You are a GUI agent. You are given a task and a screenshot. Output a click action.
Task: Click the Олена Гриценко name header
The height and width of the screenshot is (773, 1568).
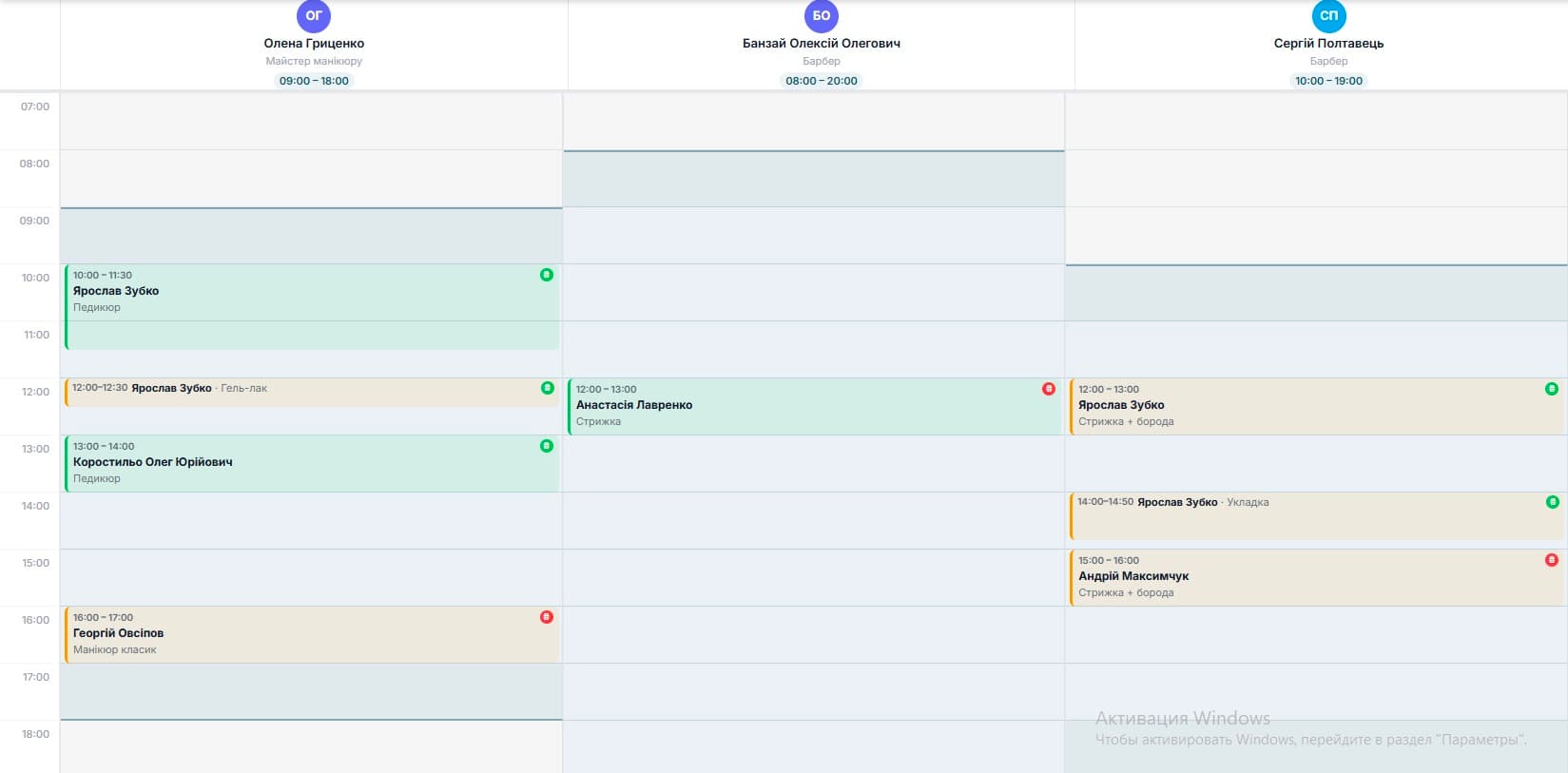pos(314,44)
